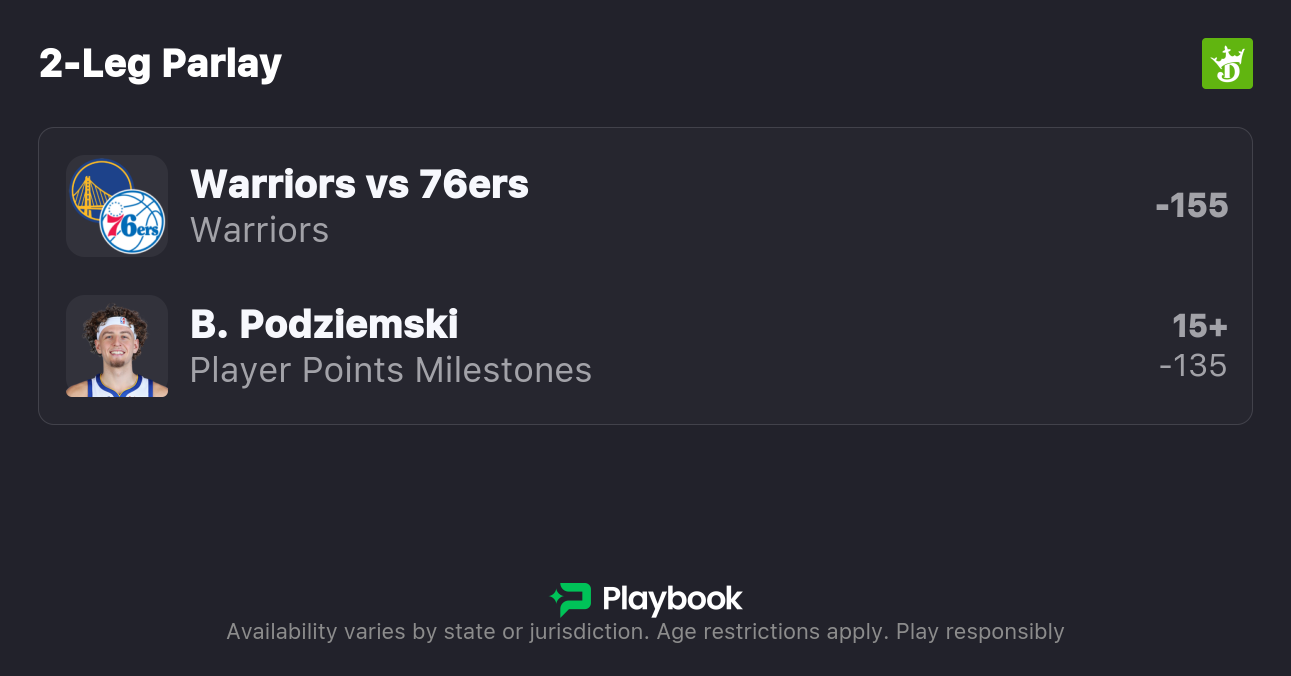Image resolution: width=1291 pixels, height=676 pixels.
Task: Click the -155 odds value
Action: pos(1191,205)
